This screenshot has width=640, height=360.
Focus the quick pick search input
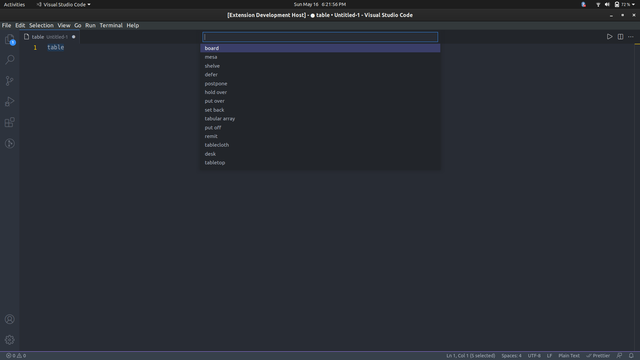point(320,37)
